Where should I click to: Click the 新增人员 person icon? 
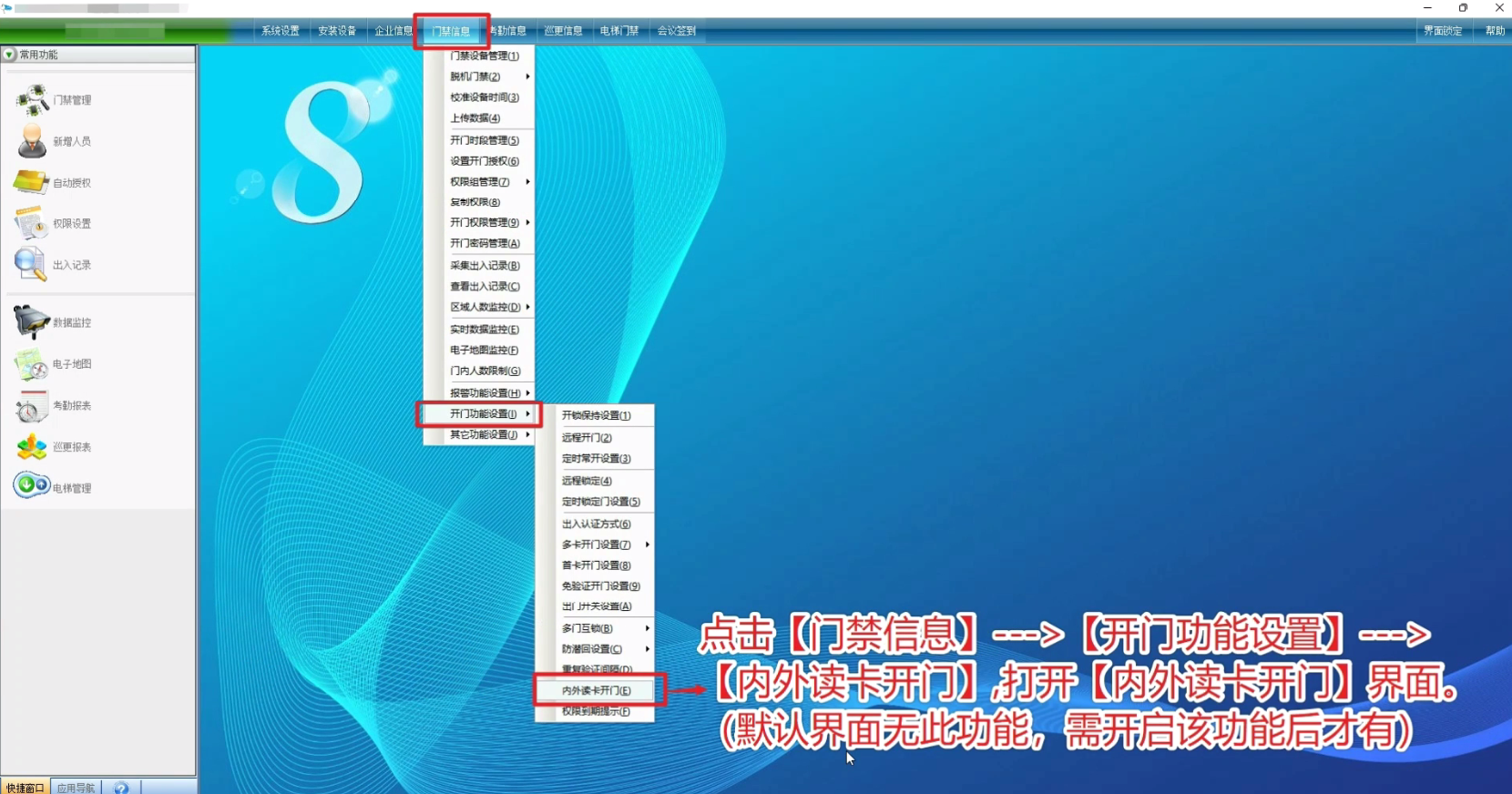pyautogui.click(x=32, y=141)
